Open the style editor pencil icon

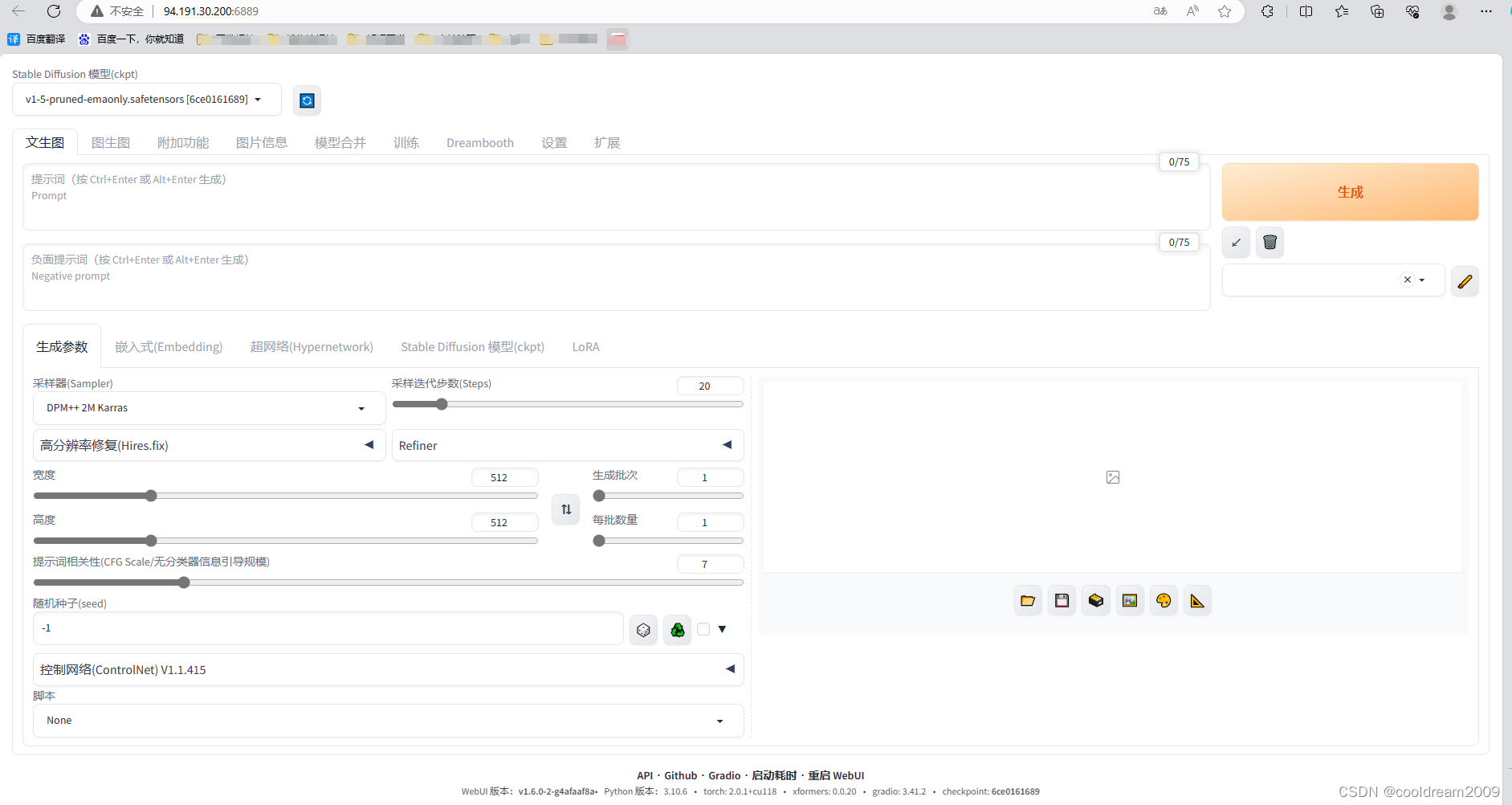tap(1465, 281)
